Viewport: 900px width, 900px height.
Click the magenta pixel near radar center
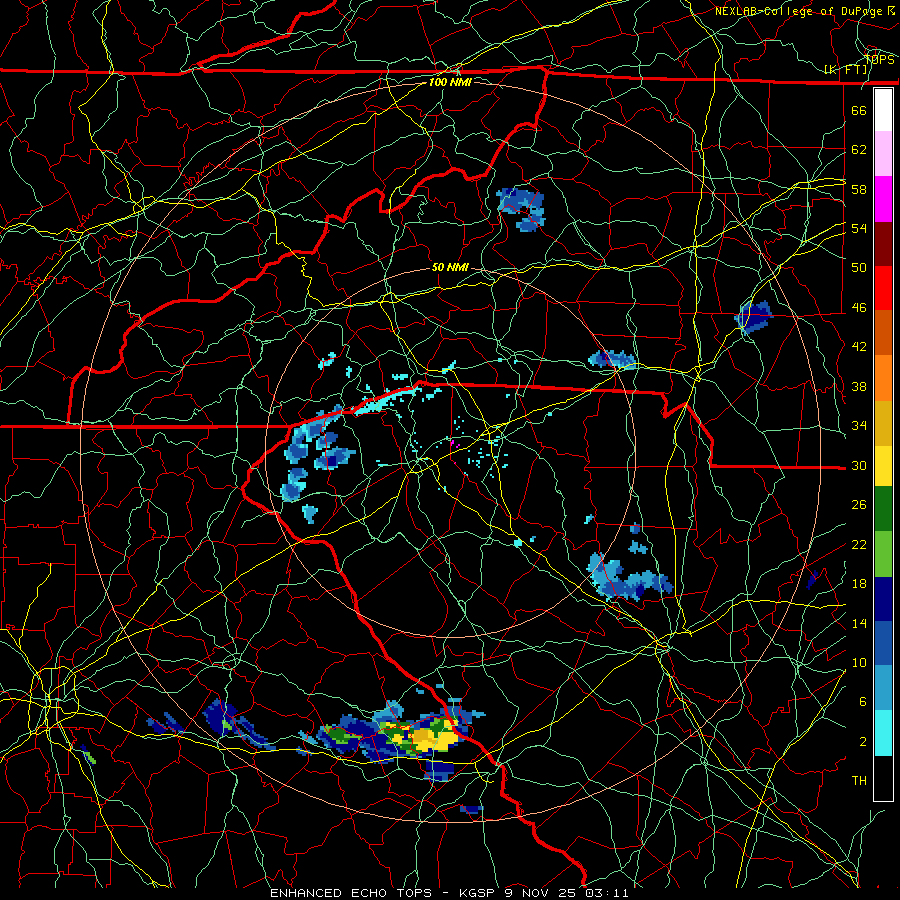[x=452, y=443]
